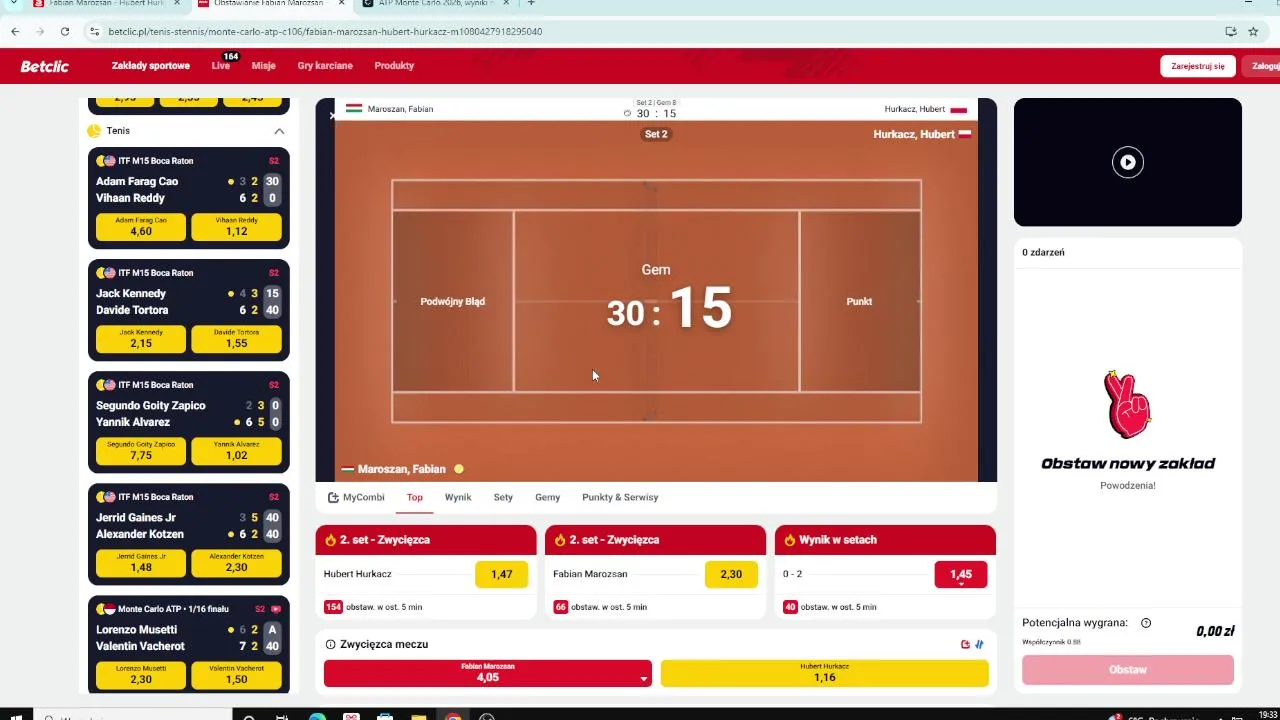The image size is (1280, 720).
Task: Select Hubert Hurkacz set 2 odds 1,47
Action: point(501,574)
